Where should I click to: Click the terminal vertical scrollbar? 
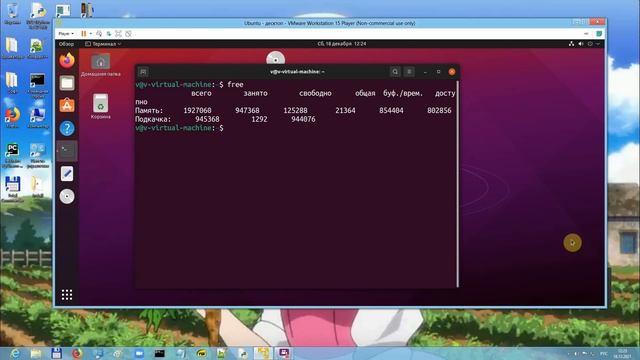click(458, 184)
